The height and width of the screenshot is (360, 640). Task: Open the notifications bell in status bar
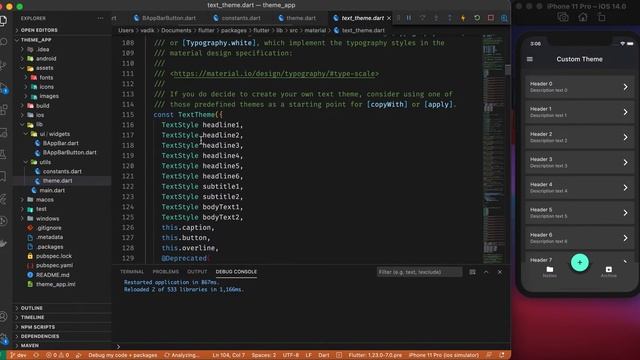pyautogui.click(x=502, y=355)
